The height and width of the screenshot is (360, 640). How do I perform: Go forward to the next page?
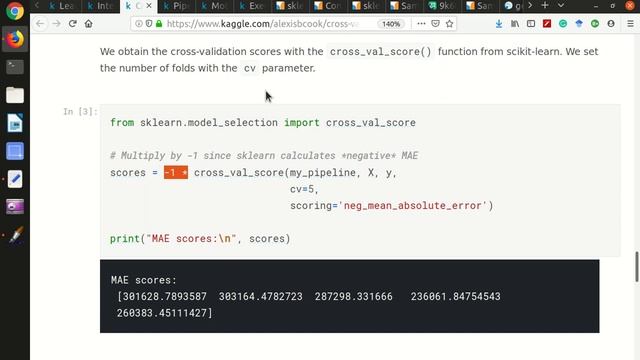[x=56, y=24]
